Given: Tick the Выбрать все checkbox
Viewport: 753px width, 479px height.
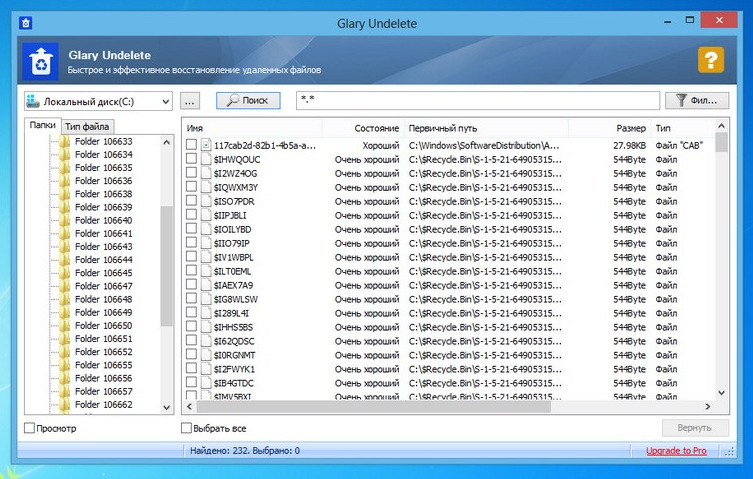Looking at the screenshot, I should tap(186, 428).
